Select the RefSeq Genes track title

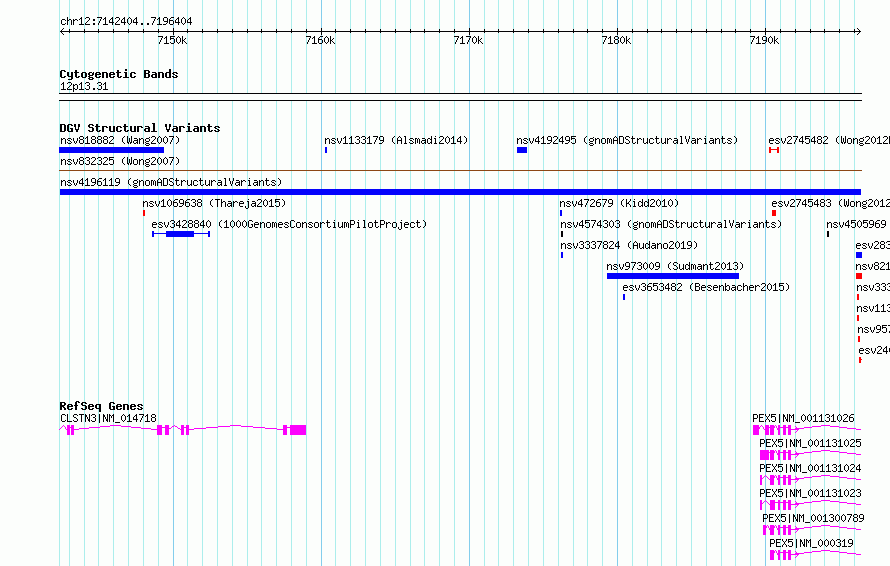(x=101, y=406)
